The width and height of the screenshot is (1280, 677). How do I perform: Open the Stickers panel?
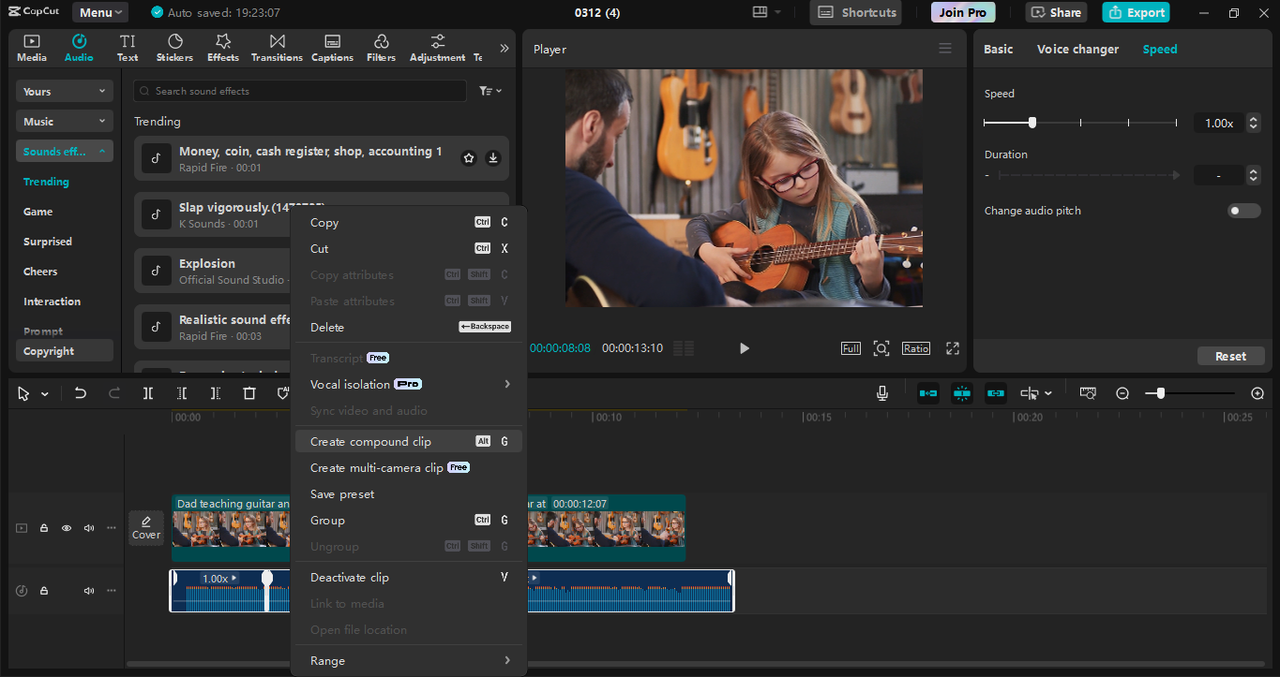click(x=174, y=47)
